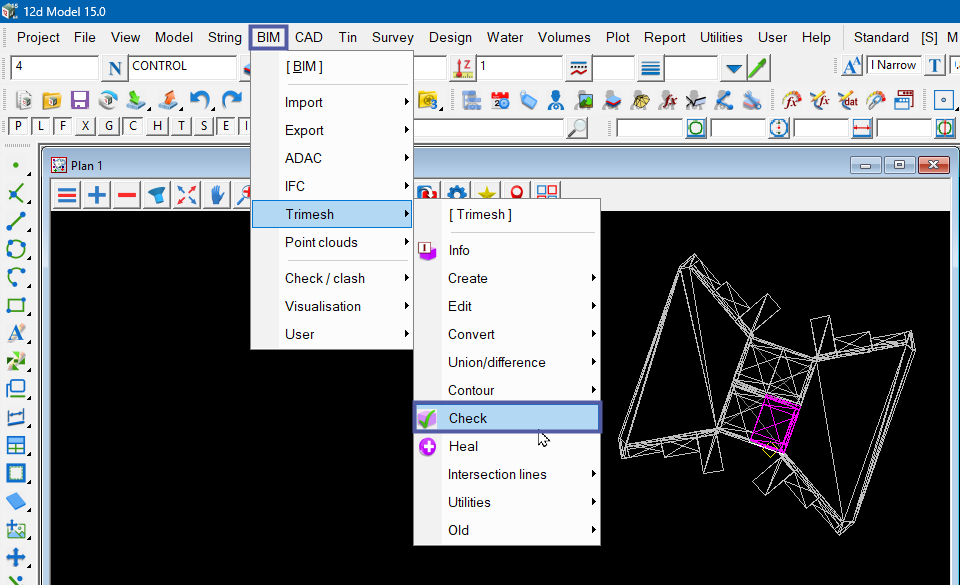Image resolution: width=960 pixels, height=585 pixels.
Task: Choose Check in Trimesh menu
Action: [508, 418]
